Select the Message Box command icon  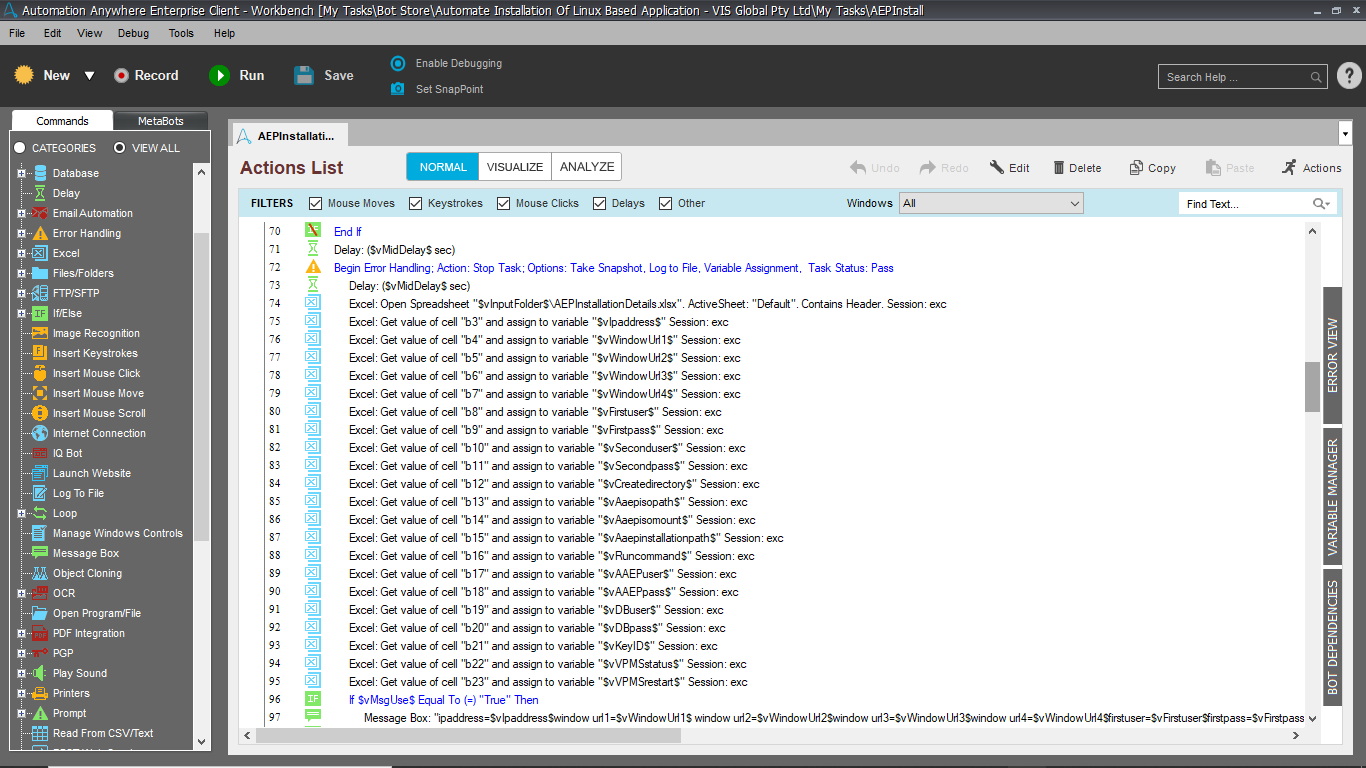(x=40, y=553)
